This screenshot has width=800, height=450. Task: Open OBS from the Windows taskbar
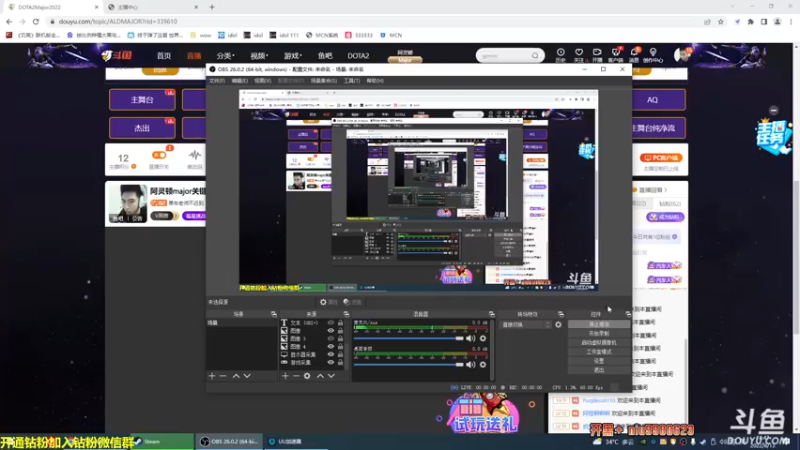tap(229, 442)
